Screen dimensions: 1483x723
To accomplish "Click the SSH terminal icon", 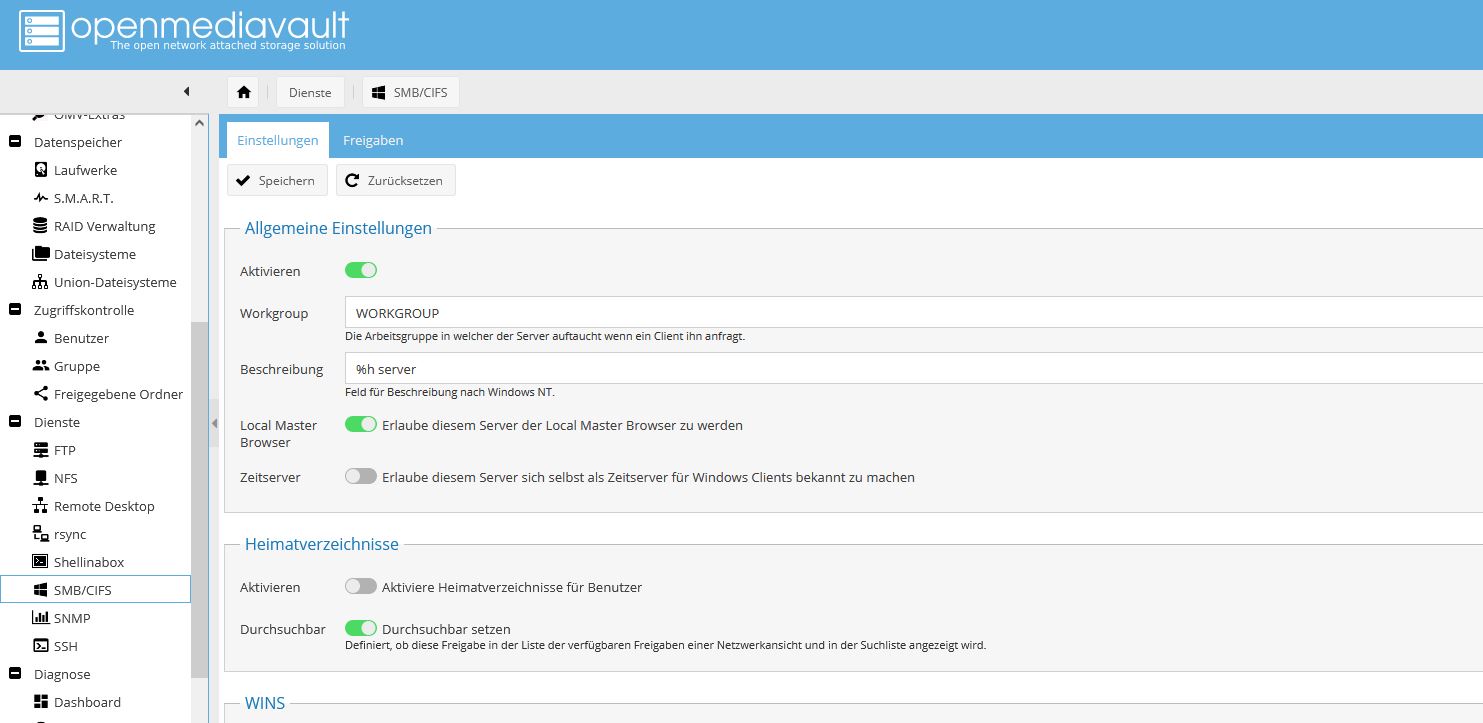I will pos(40,646).
